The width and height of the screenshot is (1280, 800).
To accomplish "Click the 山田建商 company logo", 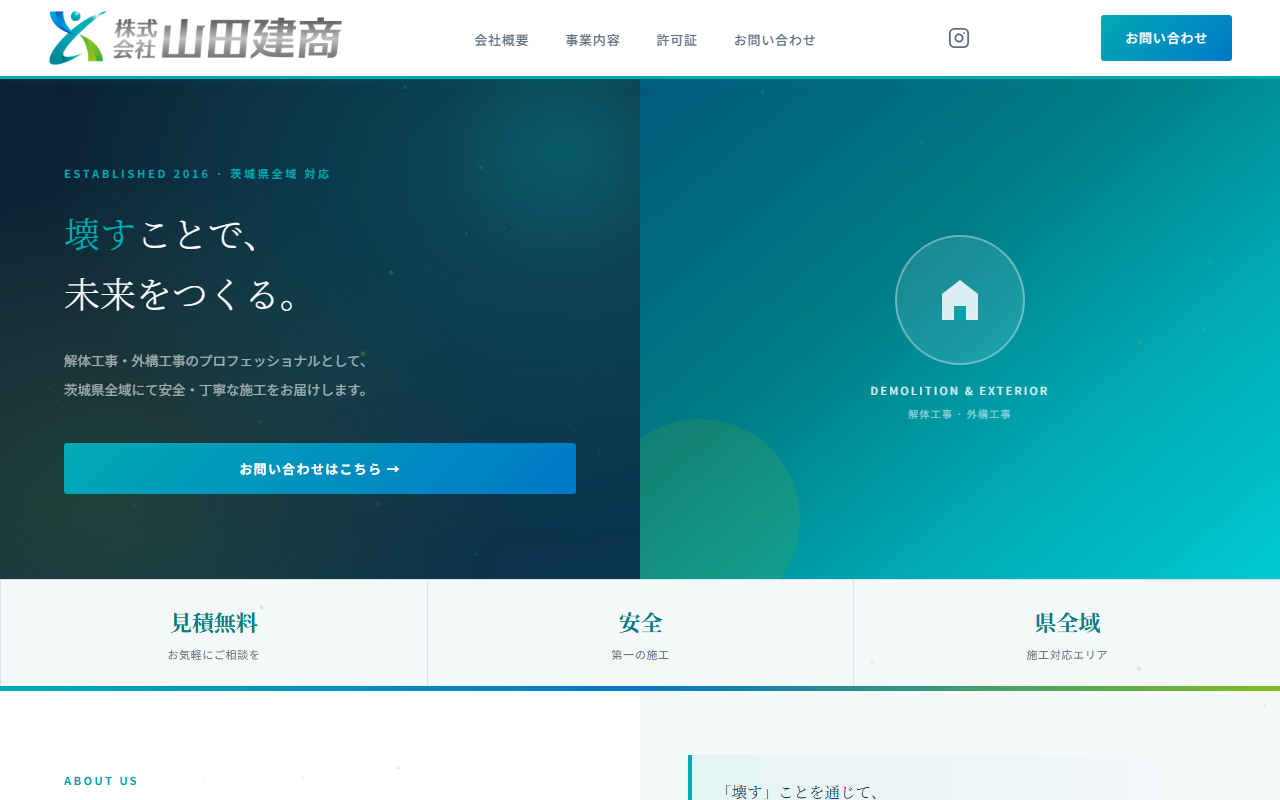I will (x=195, y=37).
